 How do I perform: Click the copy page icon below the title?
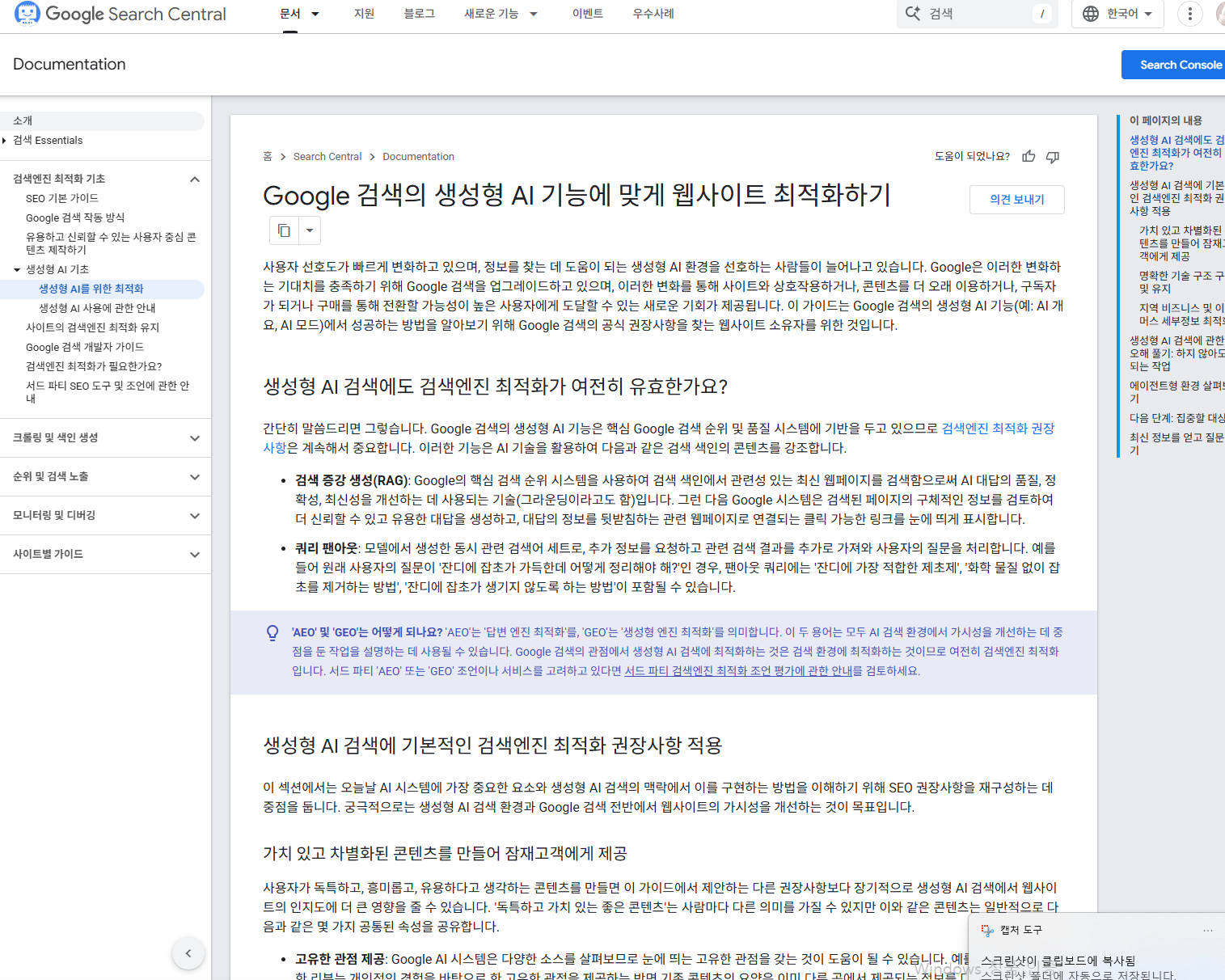click(x=284, y=230)
